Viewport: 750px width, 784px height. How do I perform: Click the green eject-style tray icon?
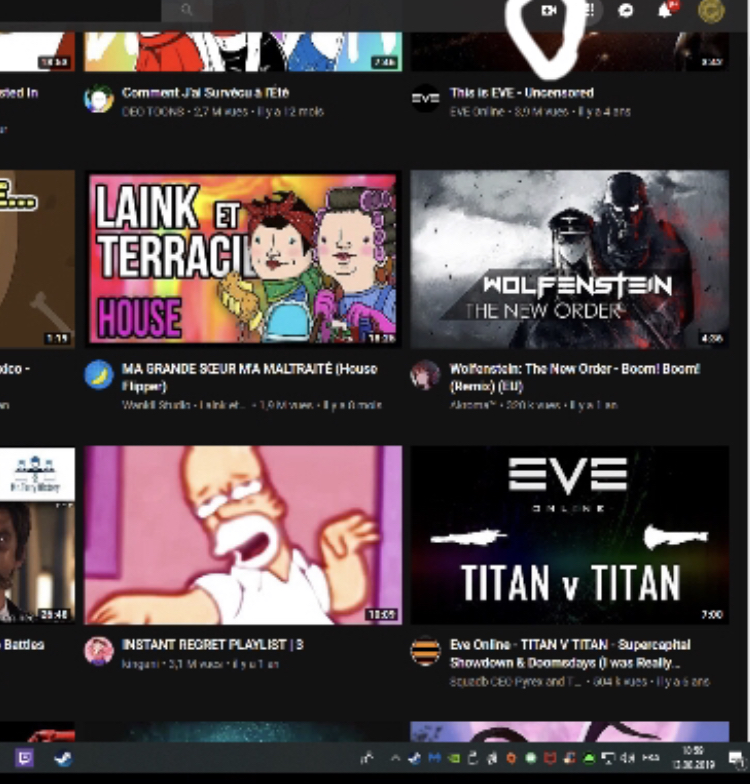pos(589,758)
